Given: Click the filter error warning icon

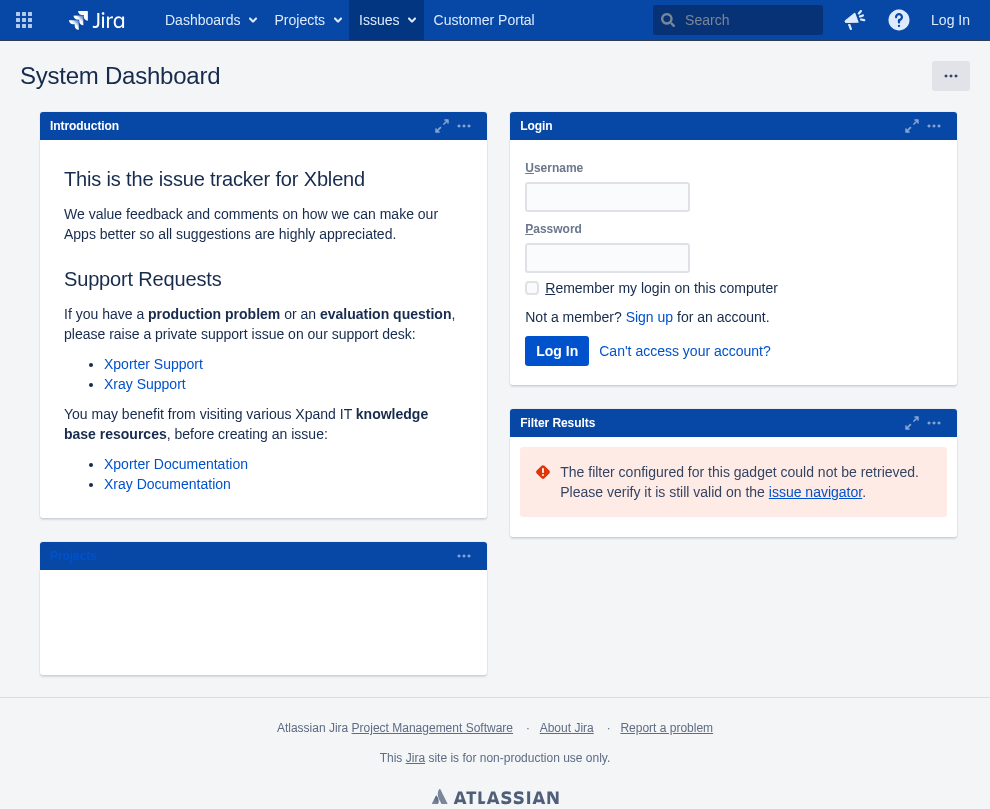Looking at the screenshot, I should pos(543,472).
